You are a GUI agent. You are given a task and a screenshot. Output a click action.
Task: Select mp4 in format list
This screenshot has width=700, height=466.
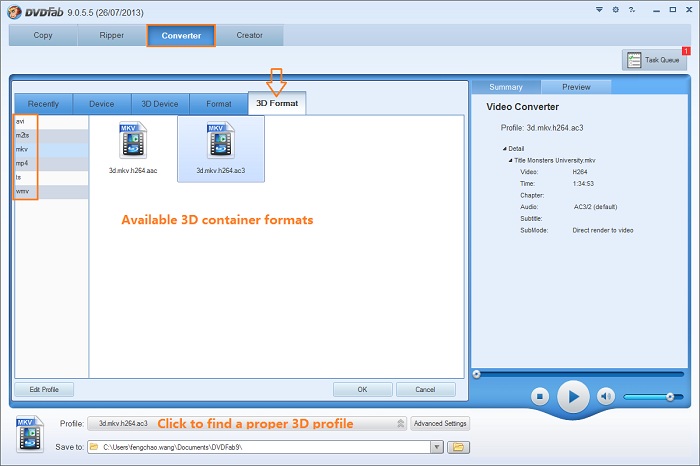(x=52, y=163)
